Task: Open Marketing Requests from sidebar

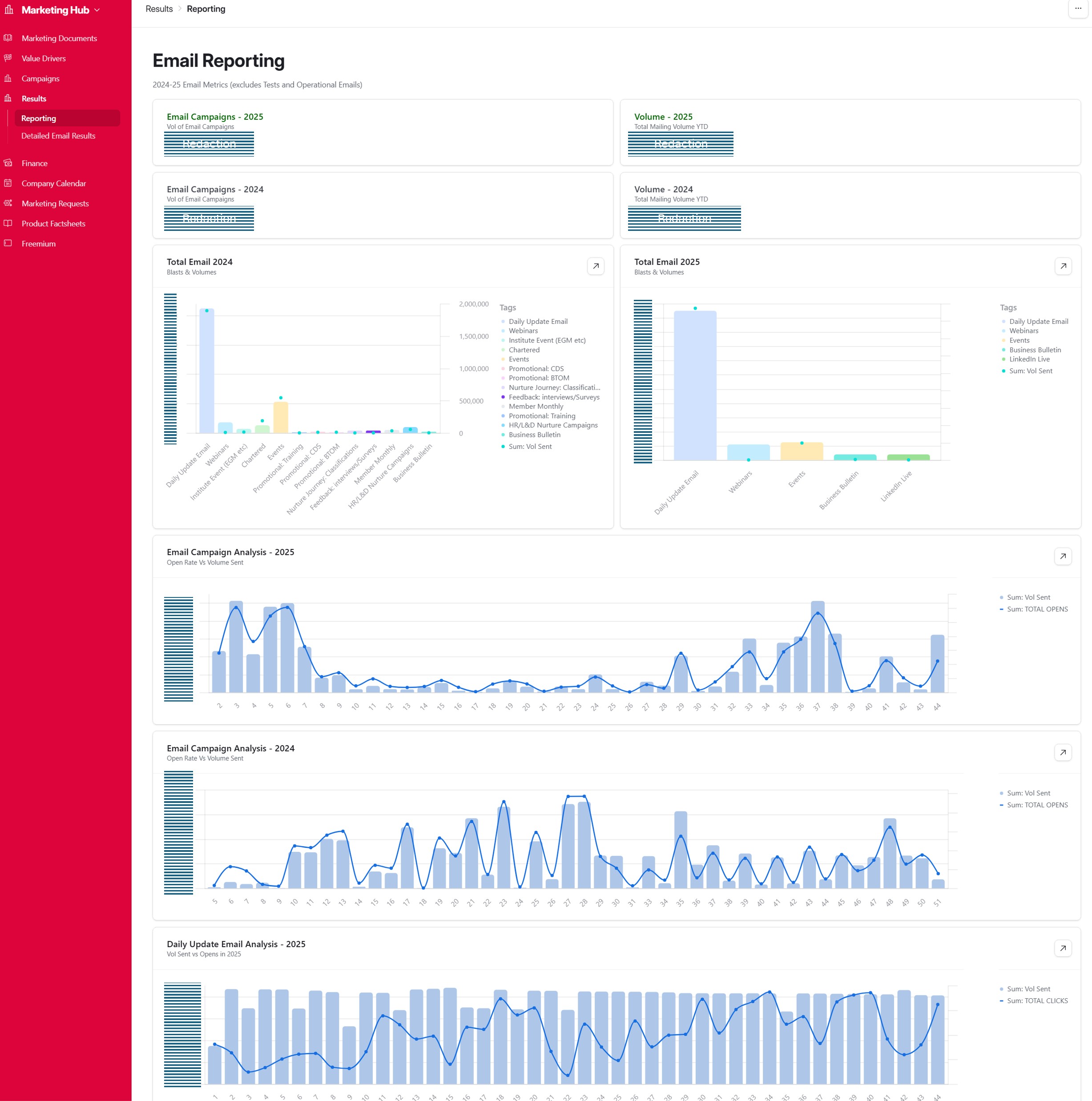Action: 55,203
